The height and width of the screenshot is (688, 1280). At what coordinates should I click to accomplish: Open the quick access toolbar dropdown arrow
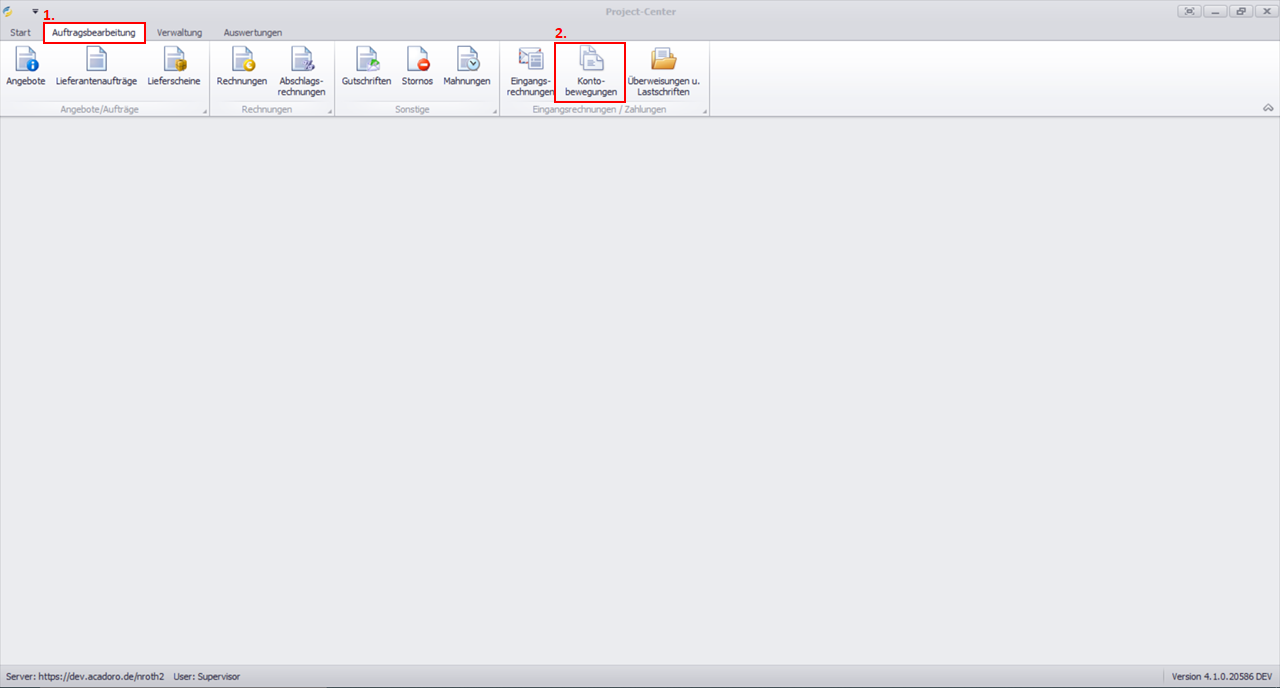pos(35,12)
